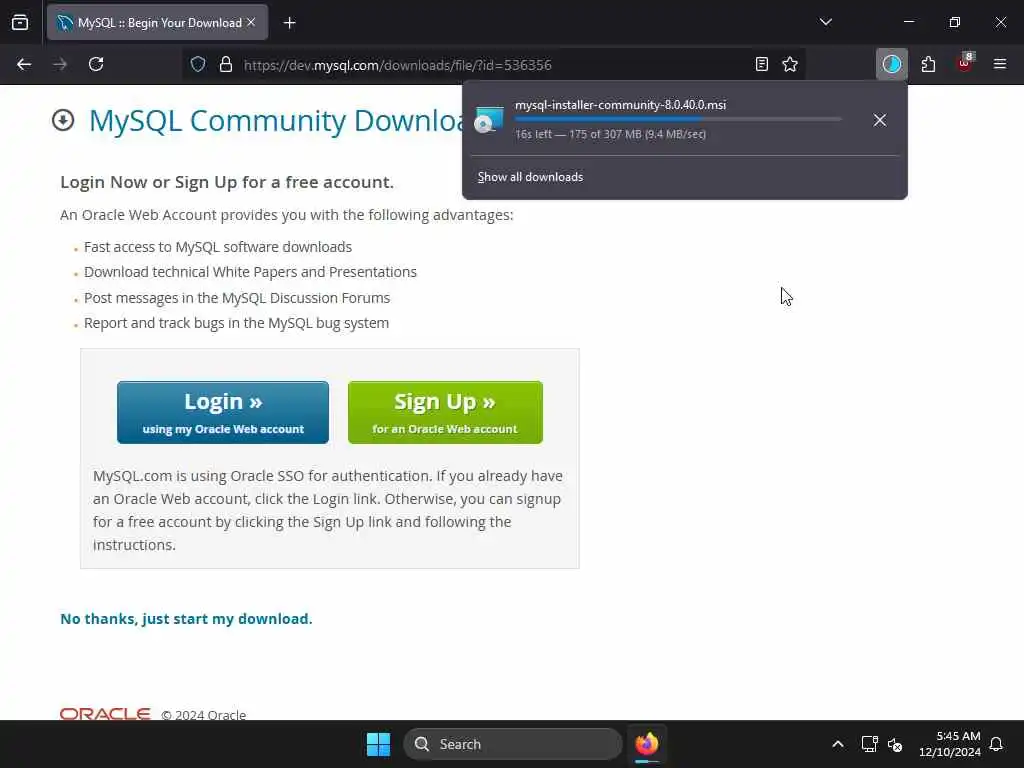Click the installer file icon in downloads
This screenshot has width=1024, height=768.
[x=489, y=120]
